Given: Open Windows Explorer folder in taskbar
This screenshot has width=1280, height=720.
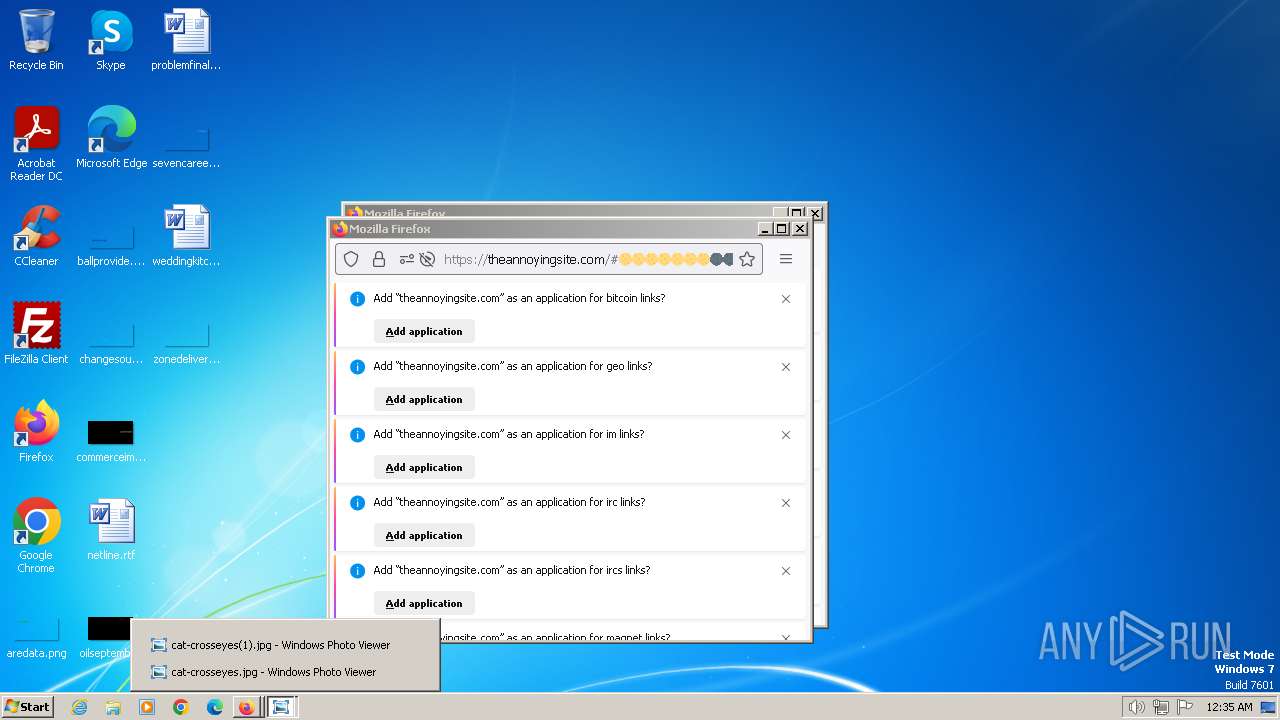Looking at the screenshot, I should coord(113,707).
